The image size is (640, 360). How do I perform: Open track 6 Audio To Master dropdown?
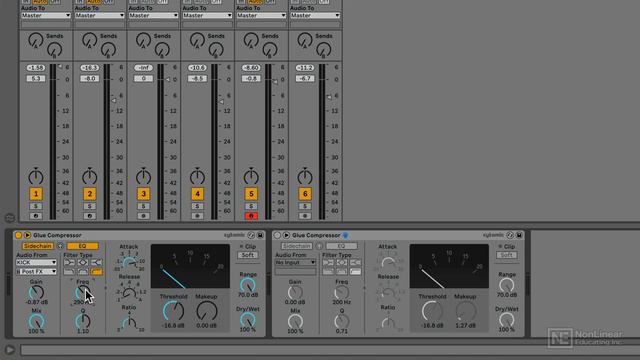pos(315,16)
